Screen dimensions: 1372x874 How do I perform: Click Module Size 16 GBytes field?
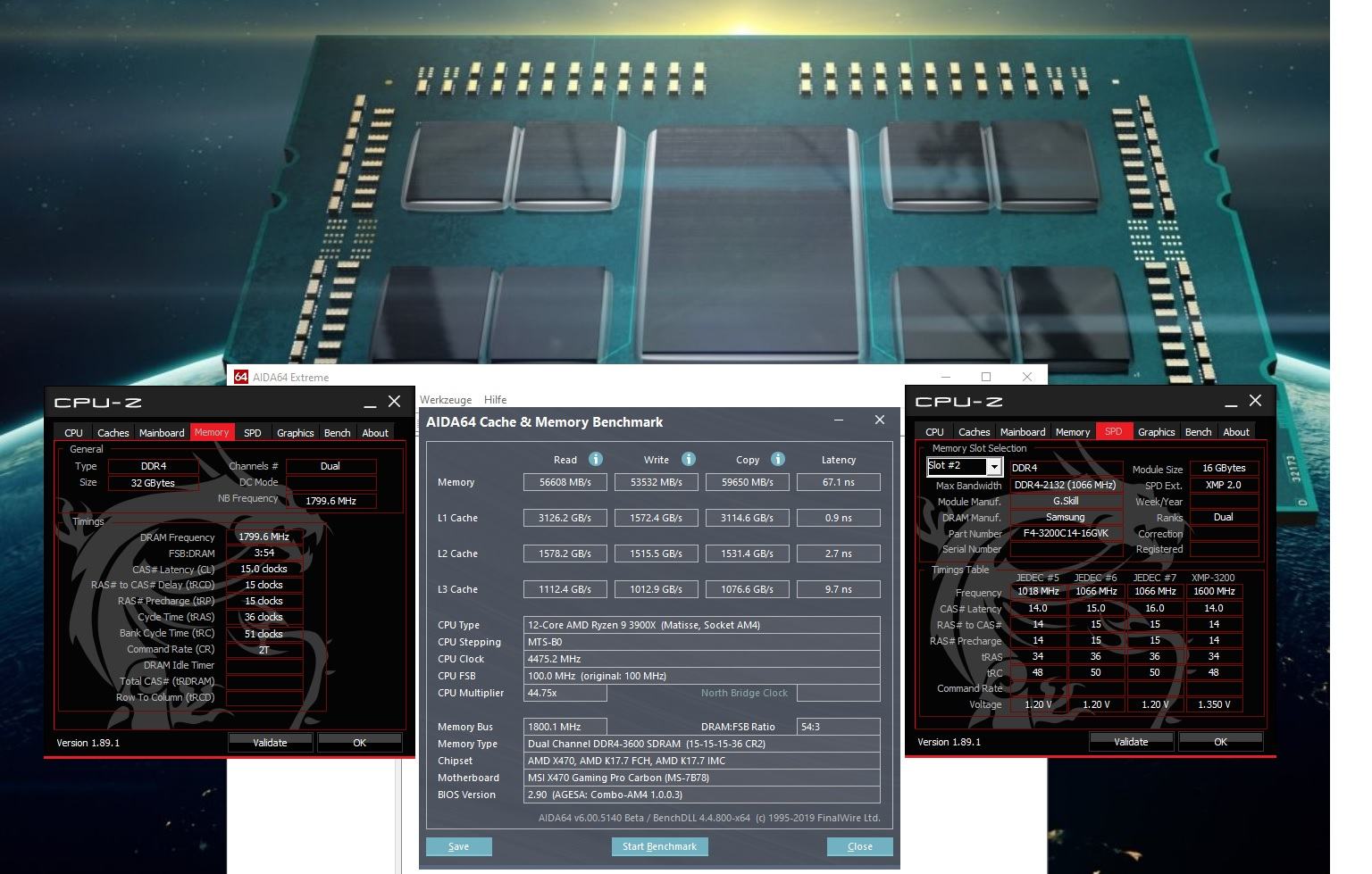pos(1224,468)
